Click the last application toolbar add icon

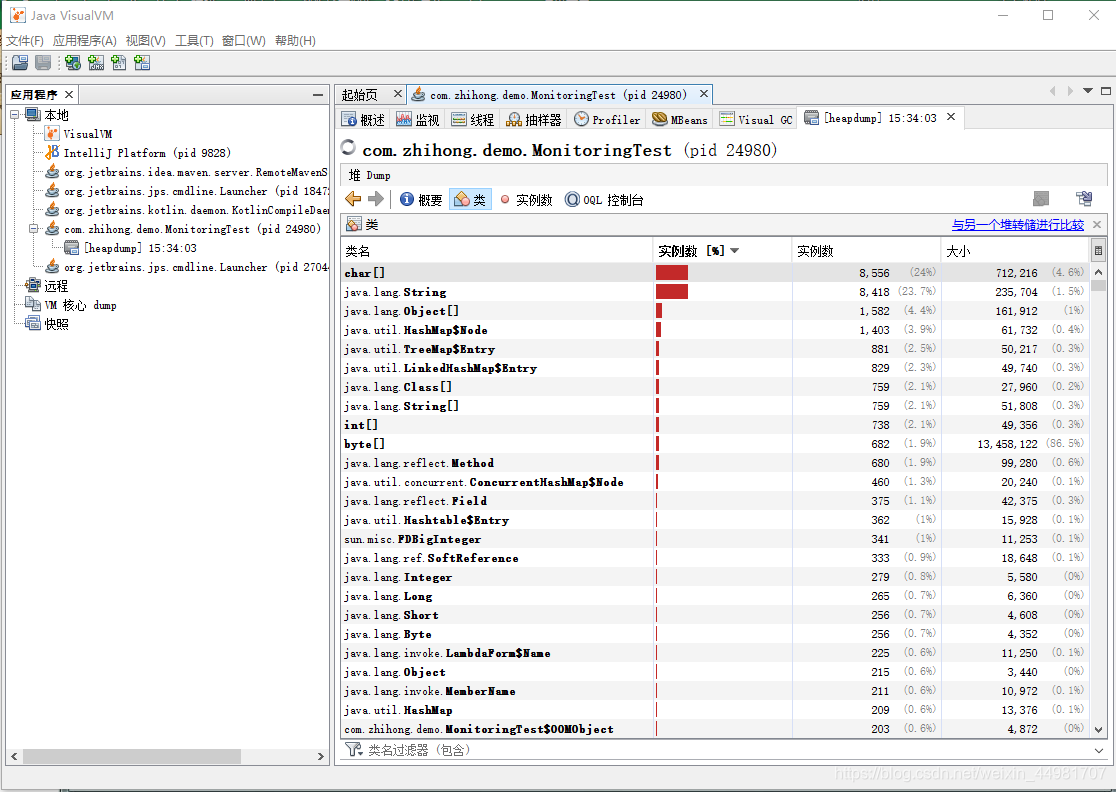pyautogui.click(x=142, y=63)
